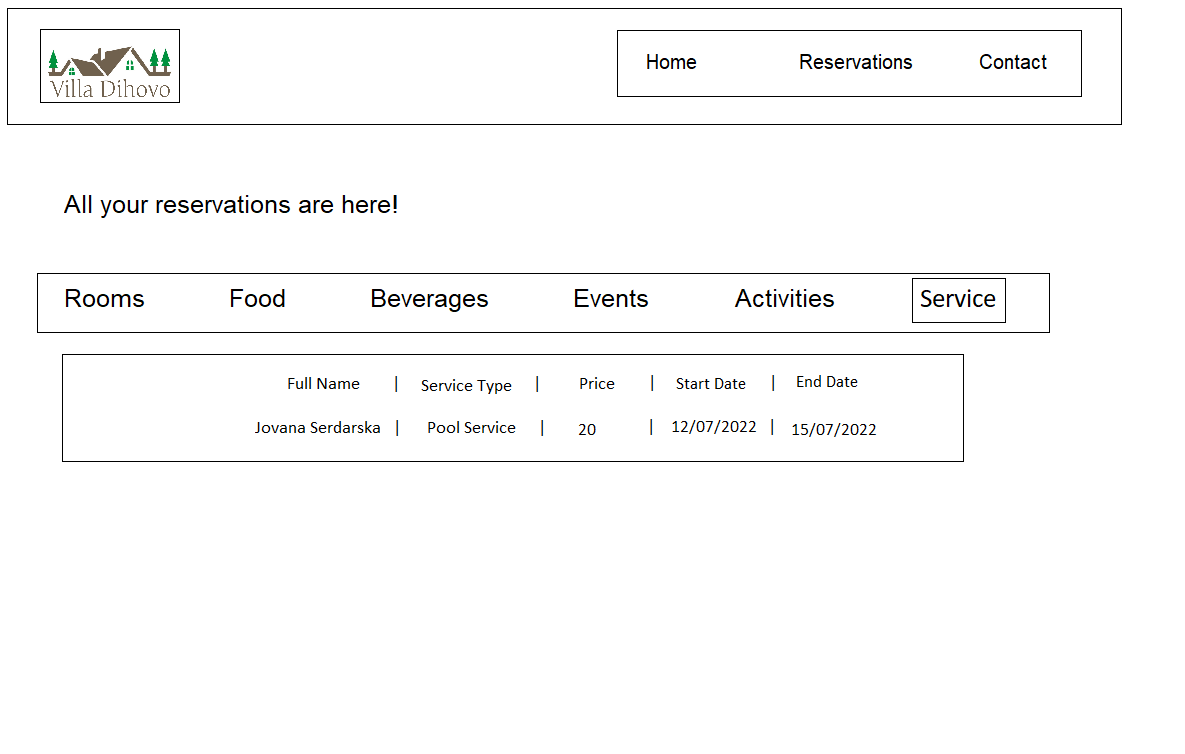Select the Food tab
The height and width of the screenshot is (754, 1185).
257,299
